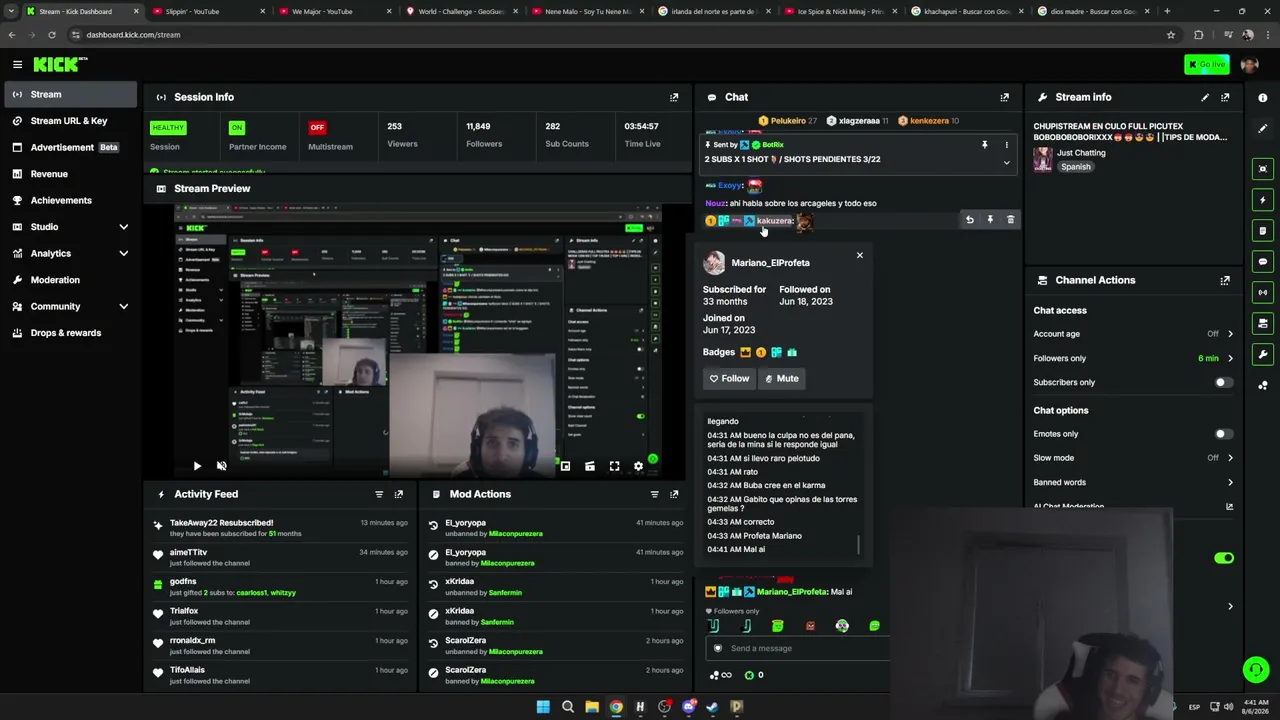This screenshot has width=1280, height=720.
Task: Collapse the pinned message chevron
Action: click(x=1007, y=163)
